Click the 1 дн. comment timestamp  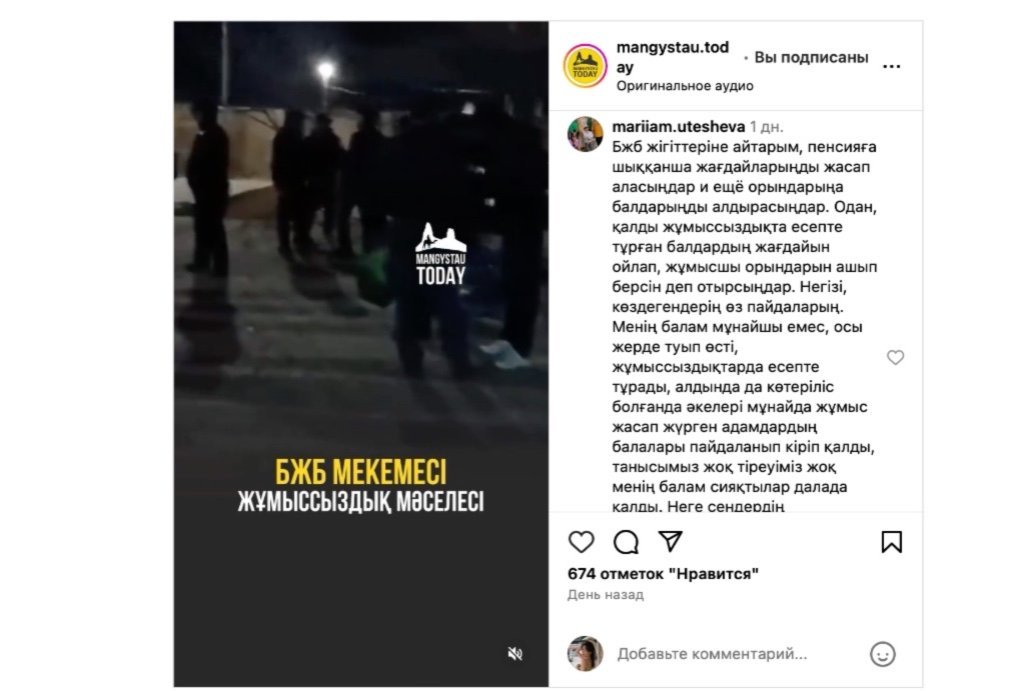coord(766,126)
